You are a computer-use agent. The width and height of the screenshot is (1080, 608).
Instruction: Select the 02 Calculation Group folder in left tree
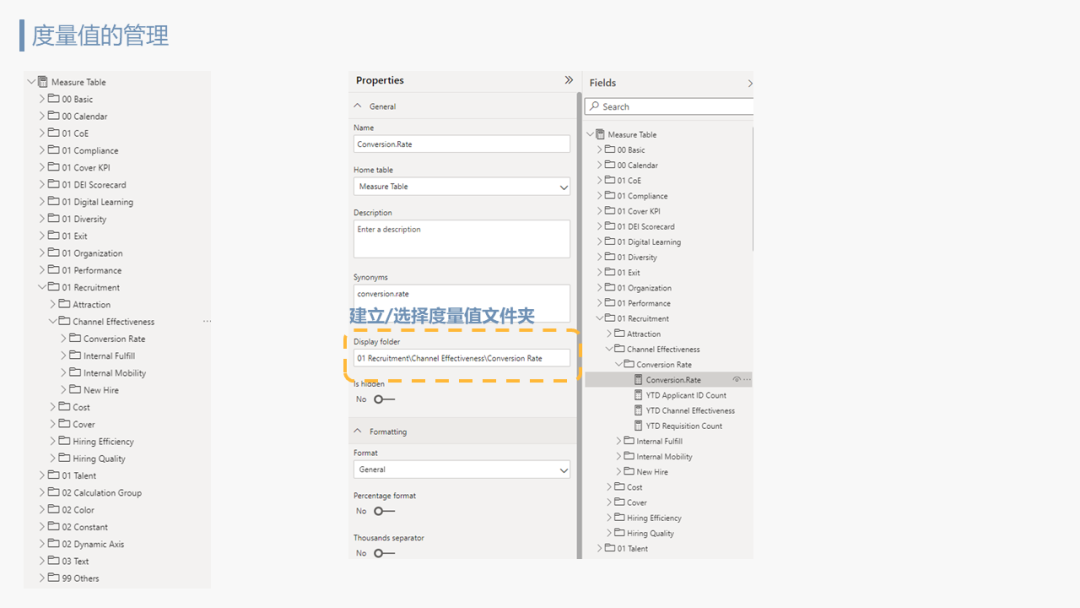(x=101, y=493)
